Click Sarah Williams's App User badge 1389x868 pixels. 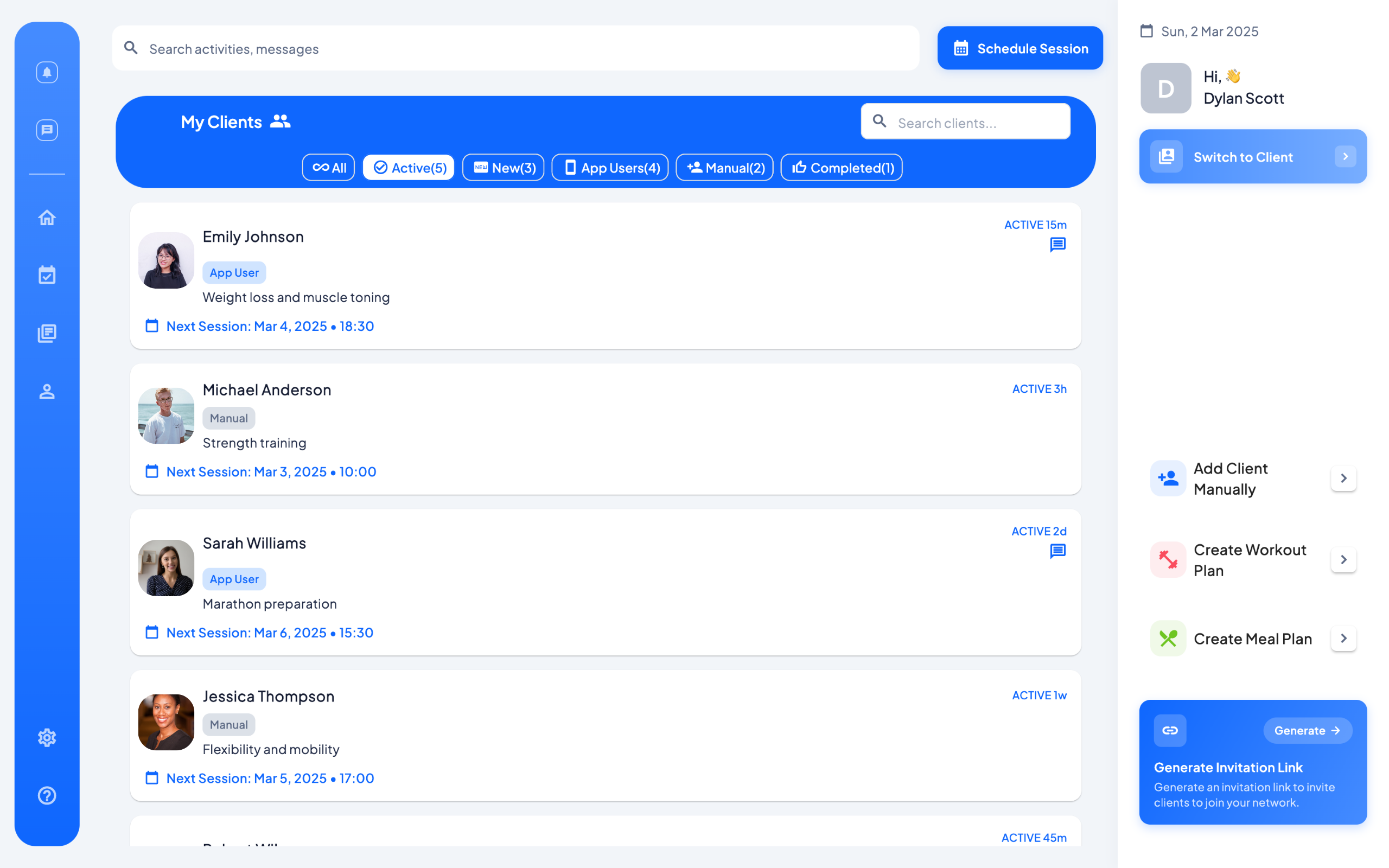coord(234,579)
